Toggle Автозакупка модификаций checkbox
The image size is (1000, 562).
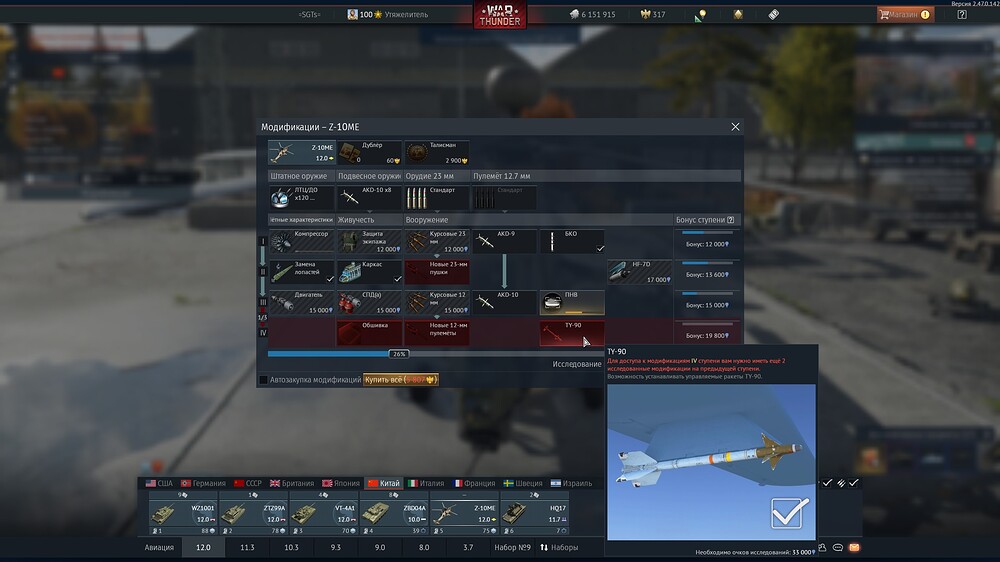point(263,380)
